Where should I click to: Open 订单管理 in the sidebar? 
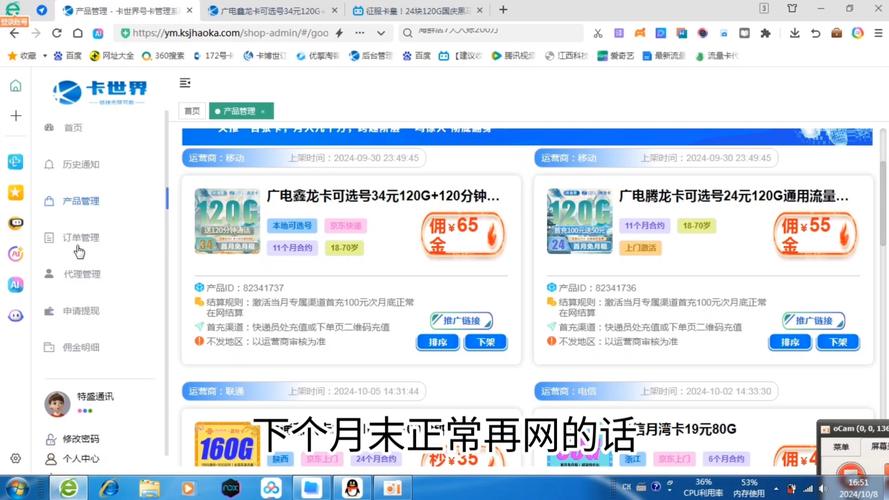(81, 238)
